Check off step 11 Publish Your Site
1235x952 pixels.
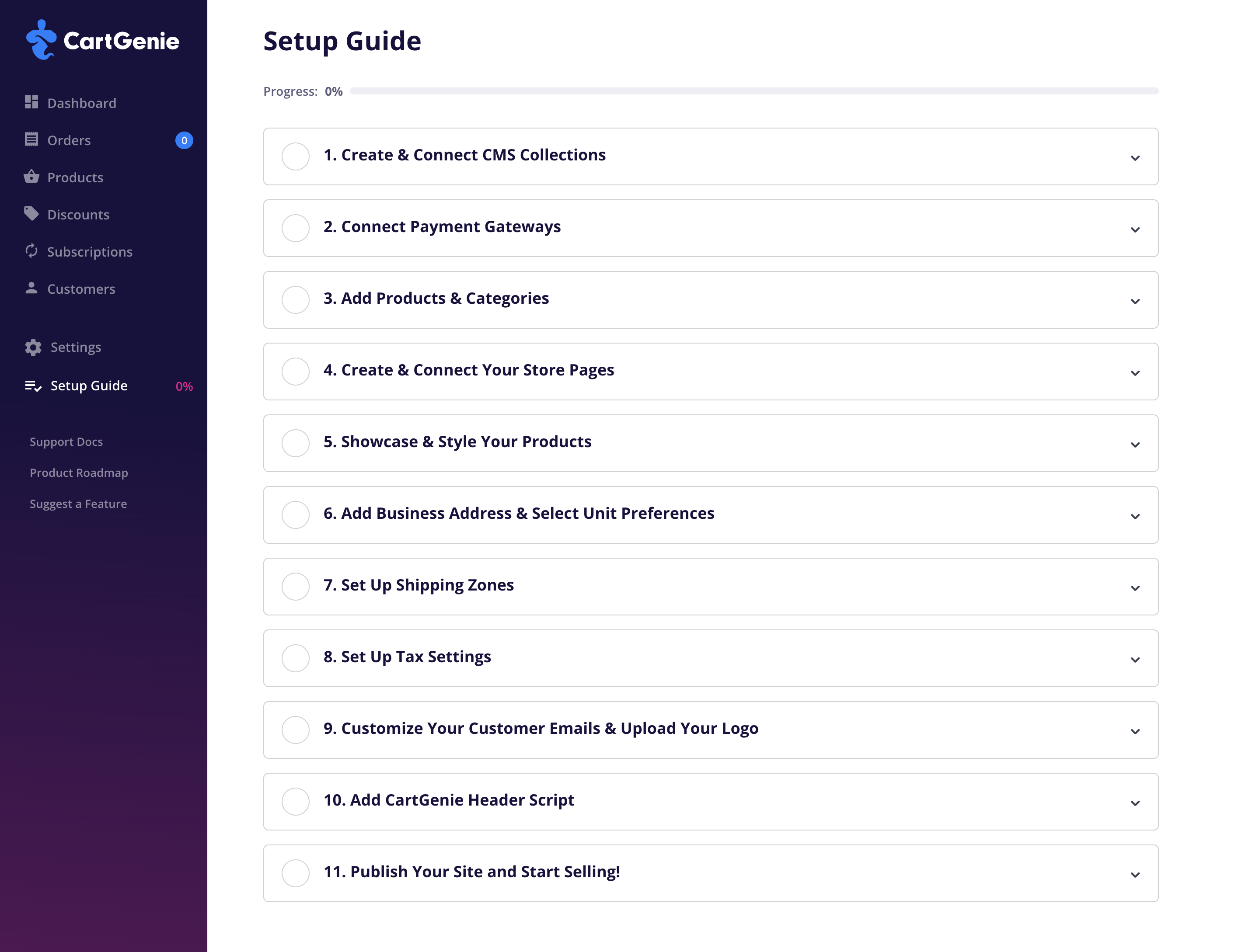296,873
